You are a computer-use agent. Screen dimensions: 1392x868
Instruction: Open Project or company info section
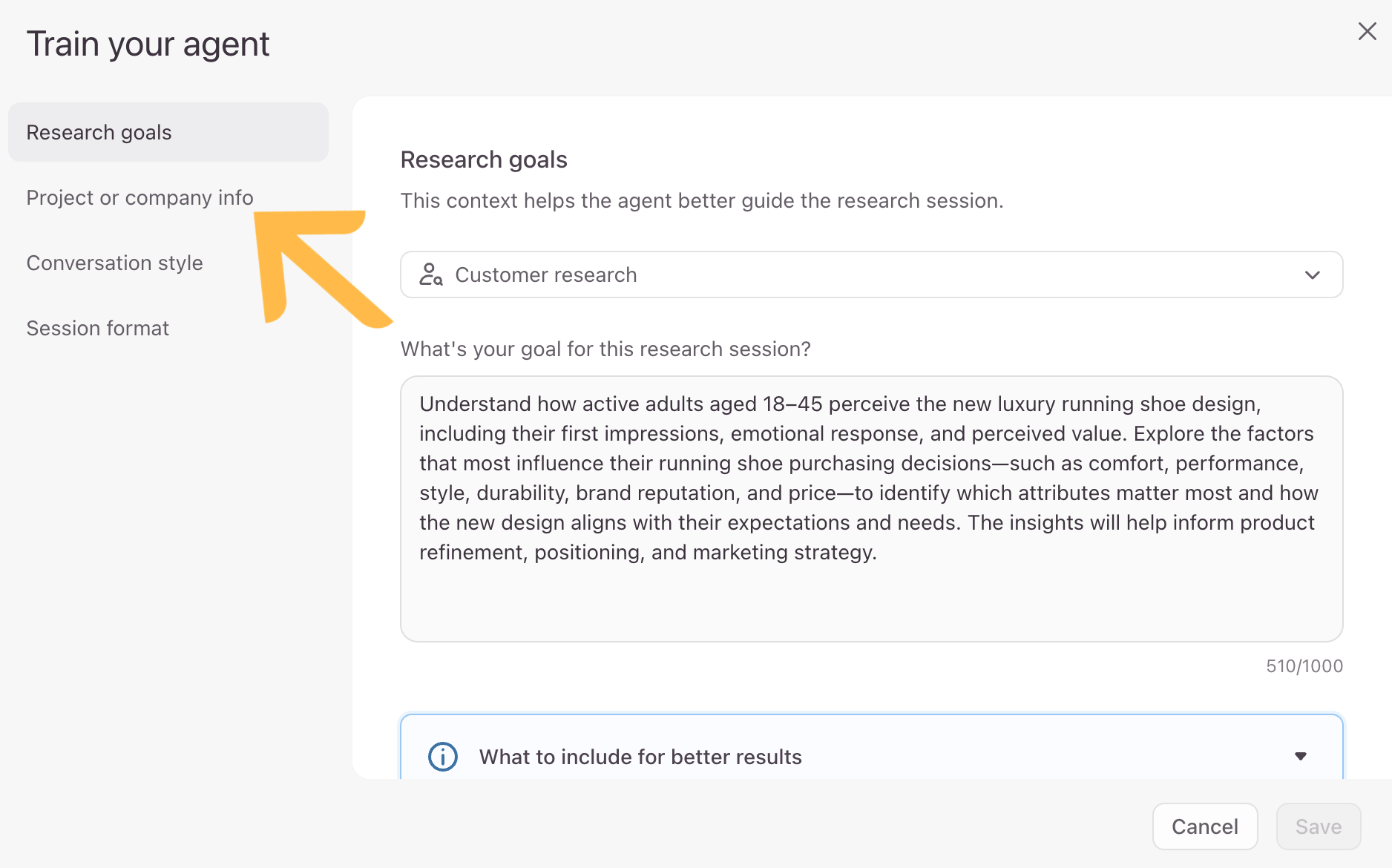139,197
